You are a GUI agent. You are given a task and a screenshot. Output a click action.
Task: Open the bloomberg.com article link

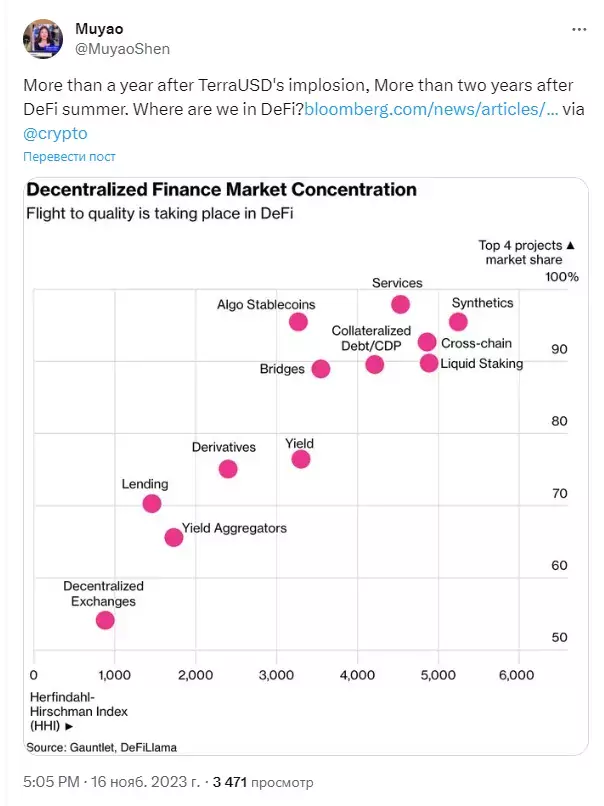pos(431,109)
